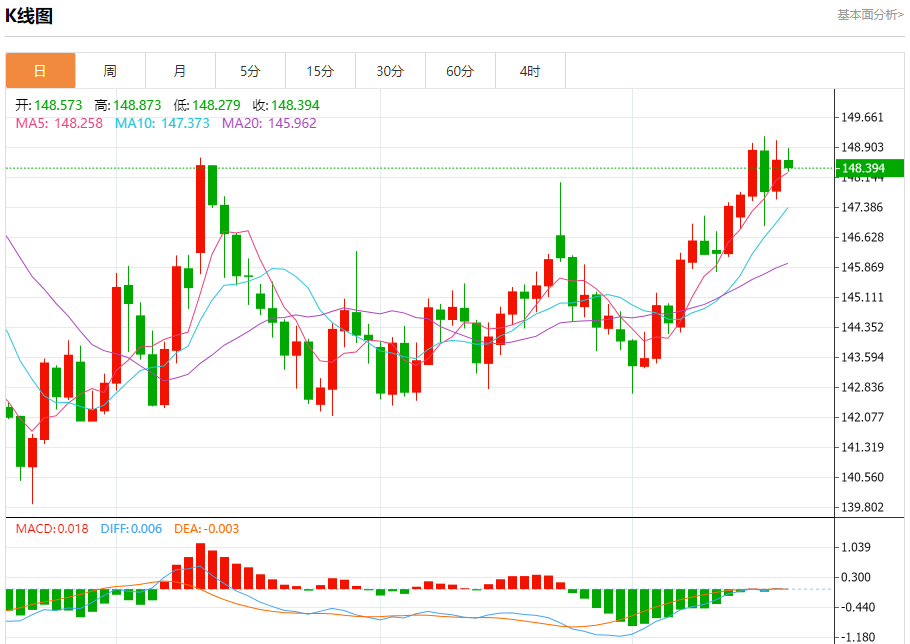Open the 4时 four-hour chart tab
Viewport: 910px width, 644px height.
[530, 71]
